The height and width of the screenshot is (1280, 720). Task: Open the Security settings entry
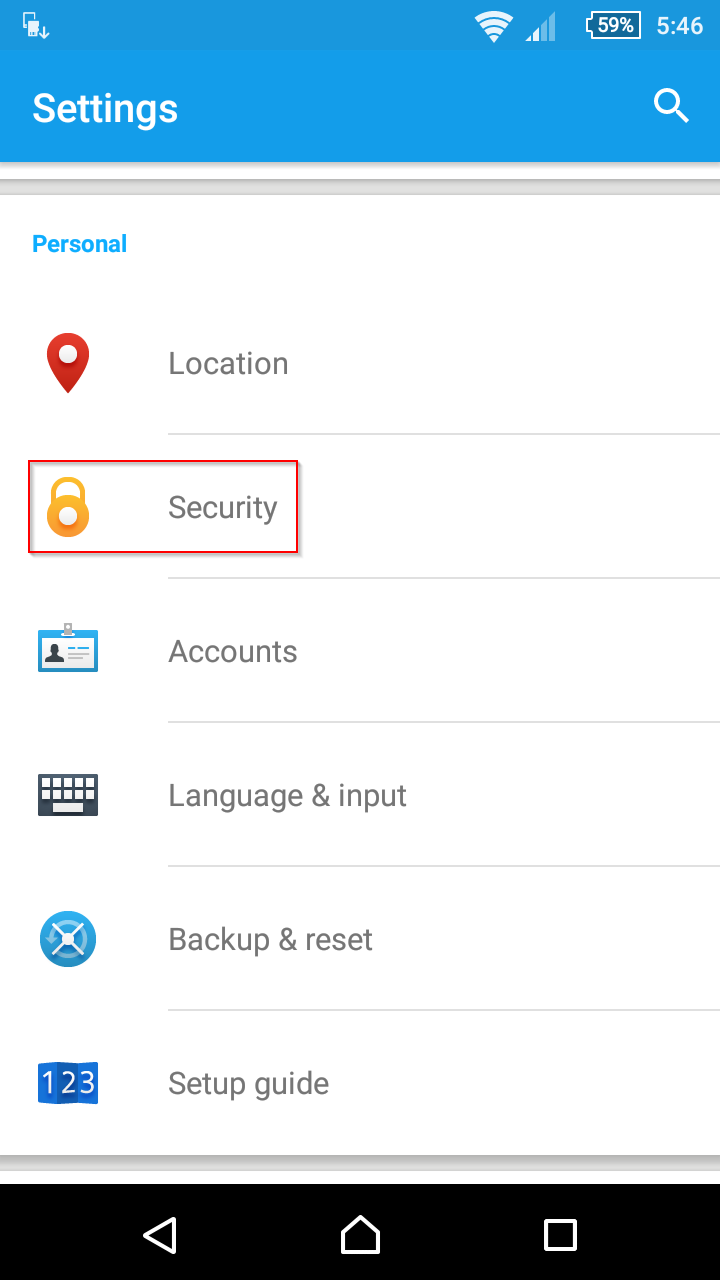click(360, 507)
